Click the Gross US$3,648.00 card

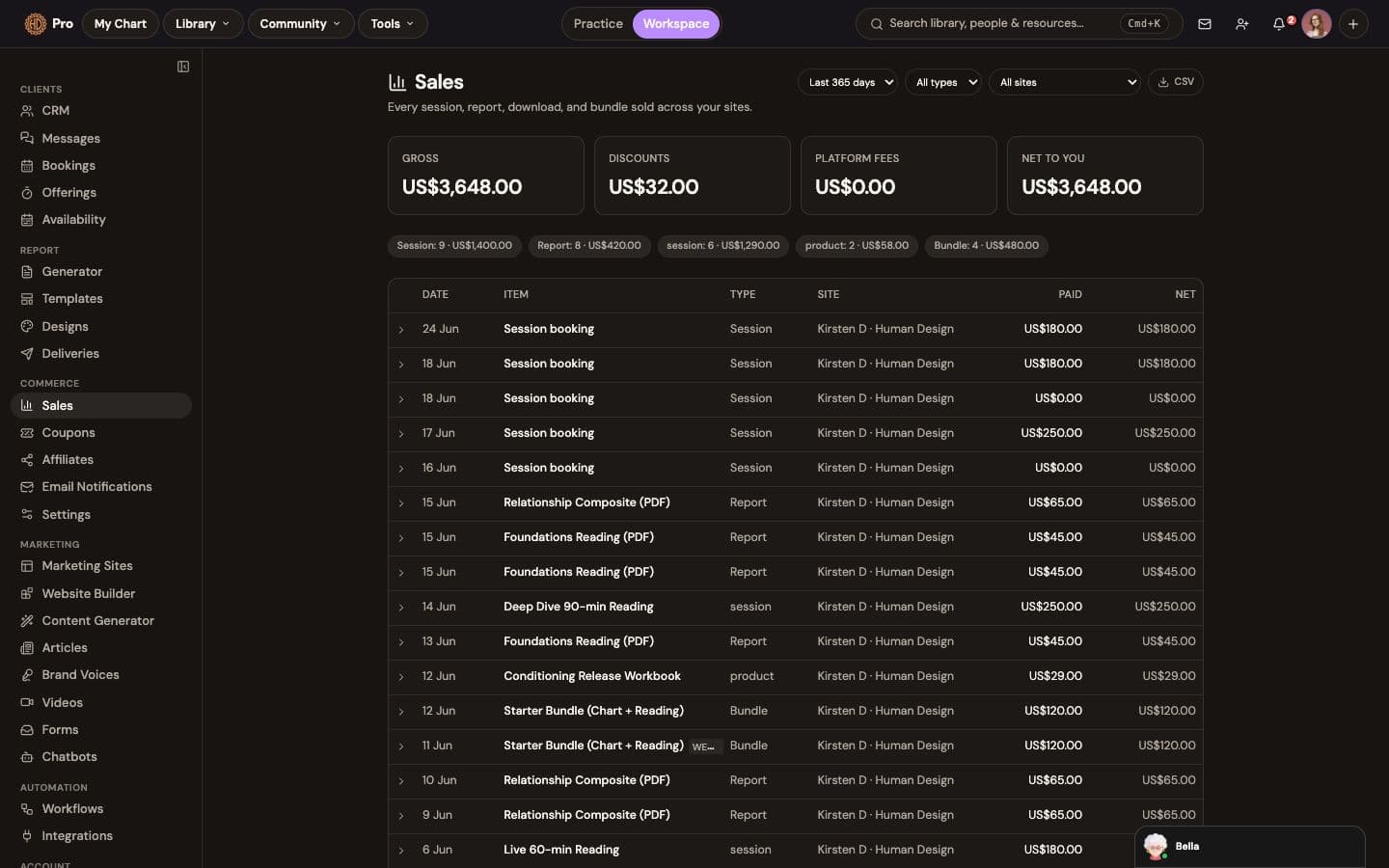tap(486, 176)
